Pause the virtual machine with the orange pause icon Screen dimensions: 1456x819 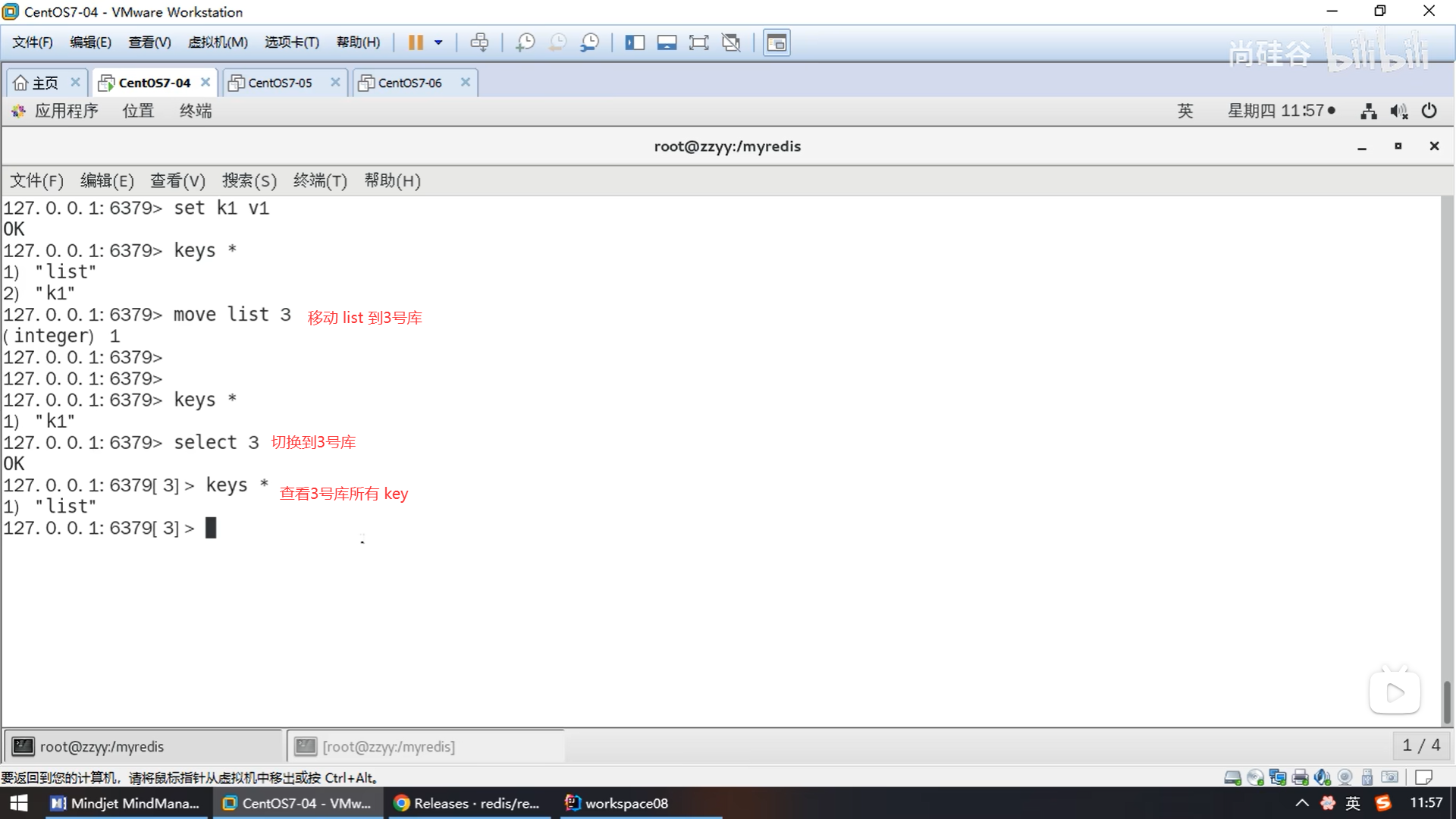click(x=415, y=42)
